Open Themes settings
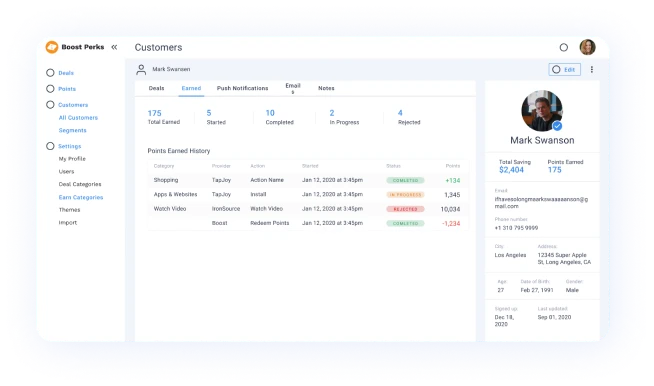This screenshot has height=386, width=654. coord(69,210)
